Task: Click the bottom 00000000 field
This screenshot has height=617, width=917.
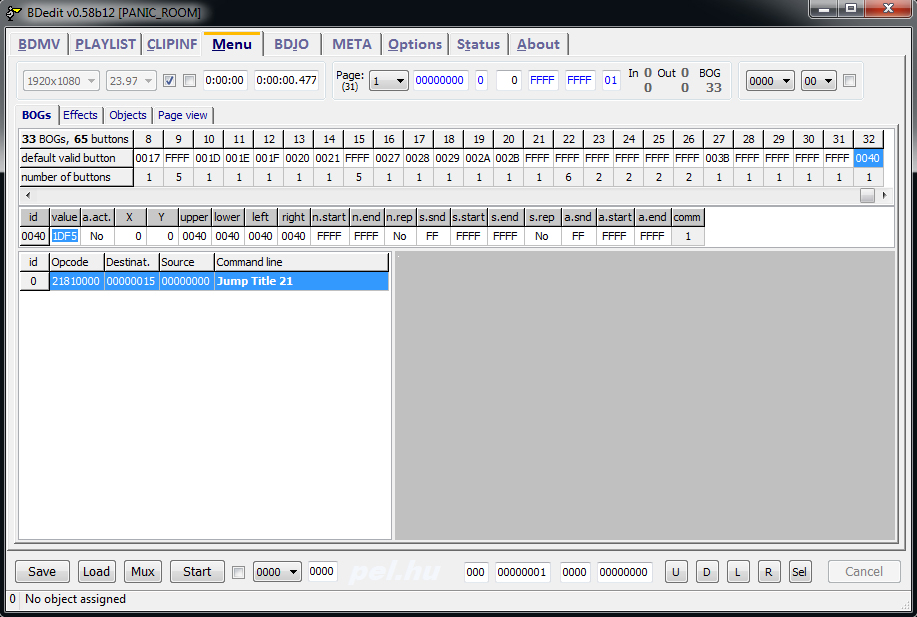Action: (x=623, y=572)
